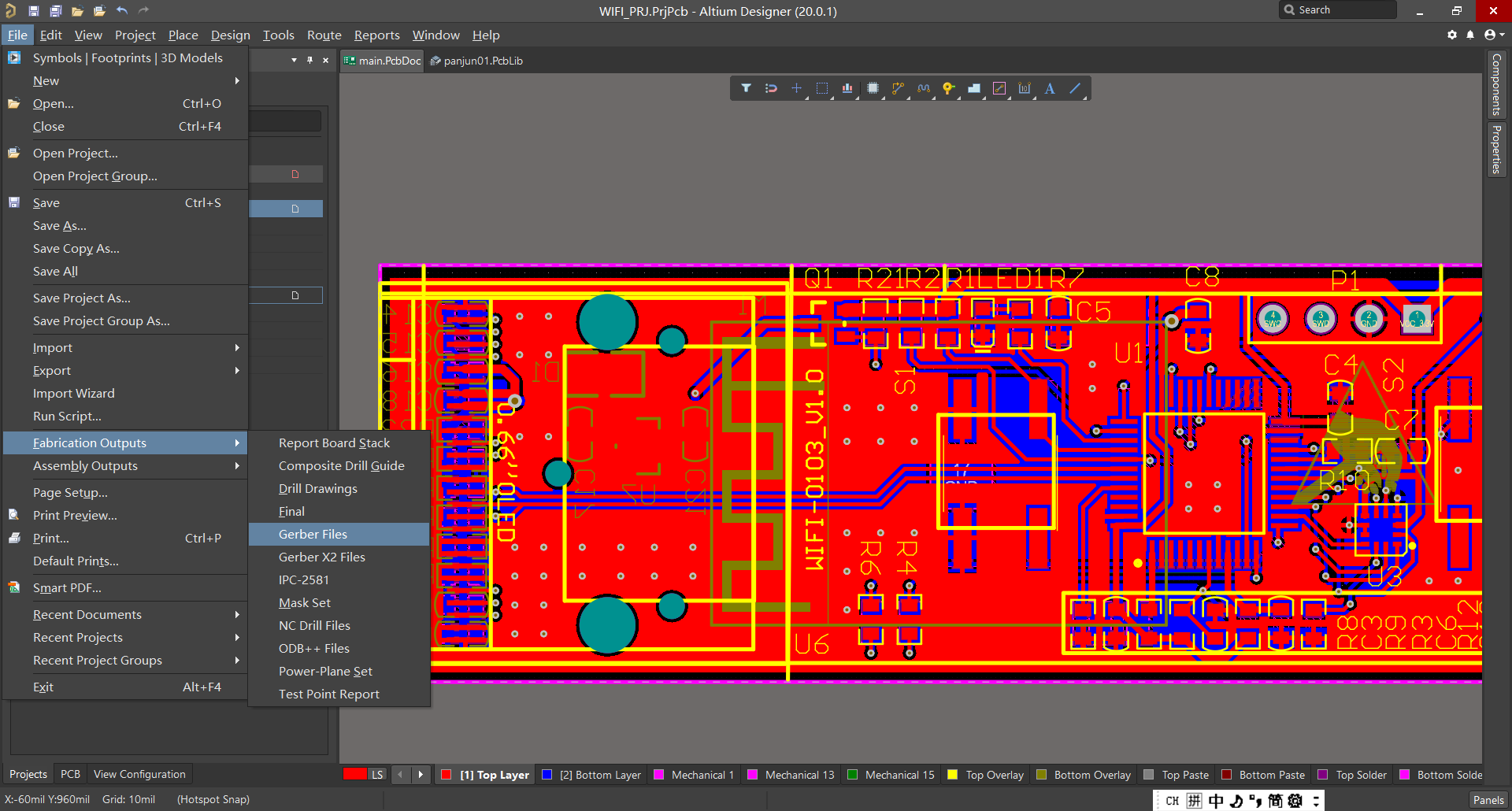Click the align objects toolbar icon
1512x811 pixels.
tap(847, 88)
